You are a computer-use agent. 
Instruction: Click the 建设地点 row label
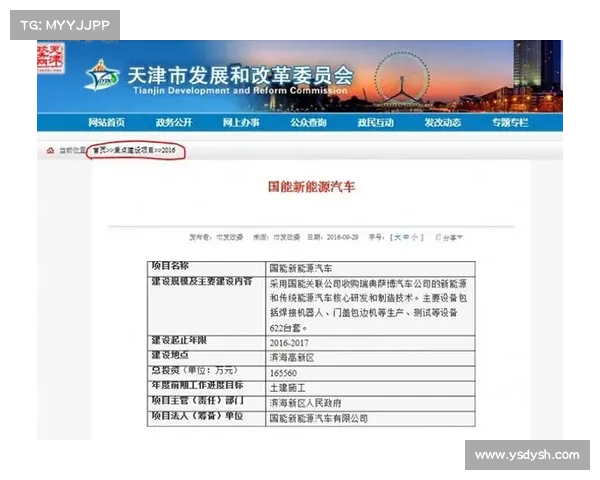click(x=170, y=355)
